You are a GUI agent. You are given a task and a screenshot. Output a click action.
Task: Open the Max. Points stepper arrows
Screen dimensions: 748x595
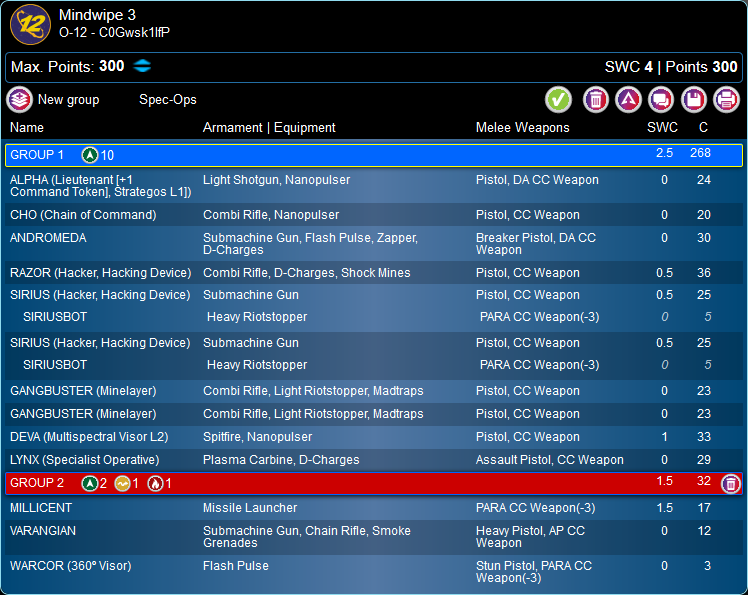pos(142,66)
